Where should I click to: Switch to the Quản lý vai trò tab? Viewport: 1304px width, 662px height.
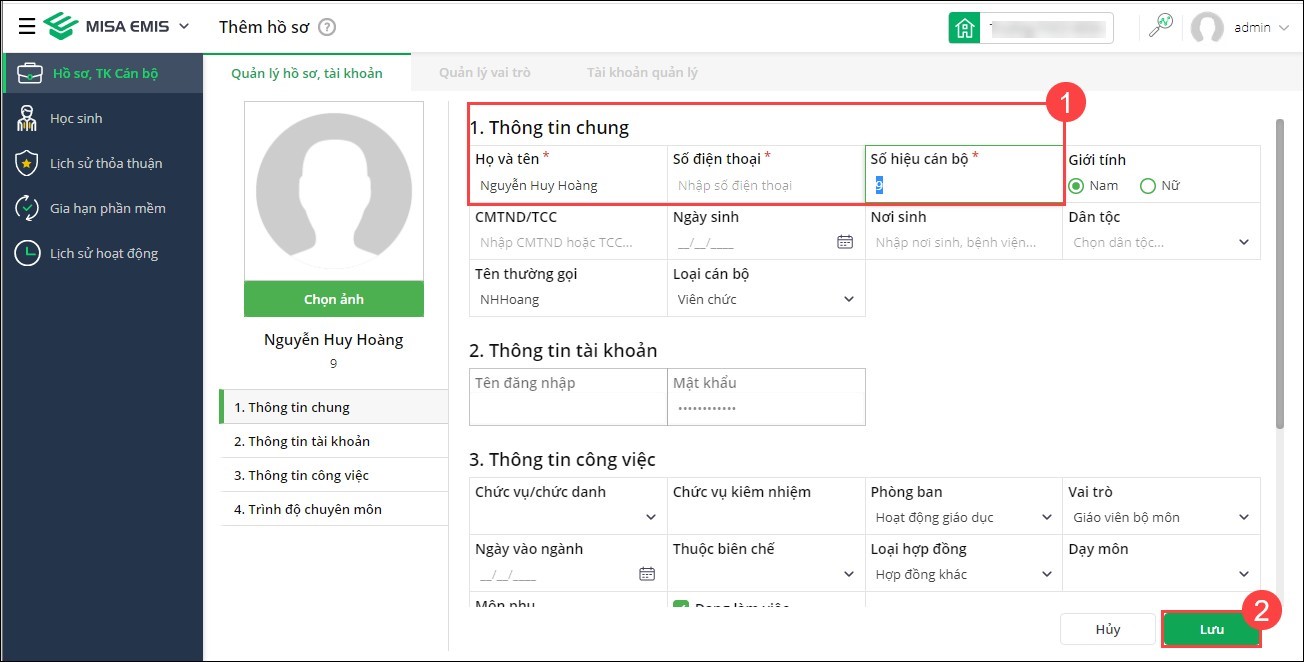[x=484, y=73]
